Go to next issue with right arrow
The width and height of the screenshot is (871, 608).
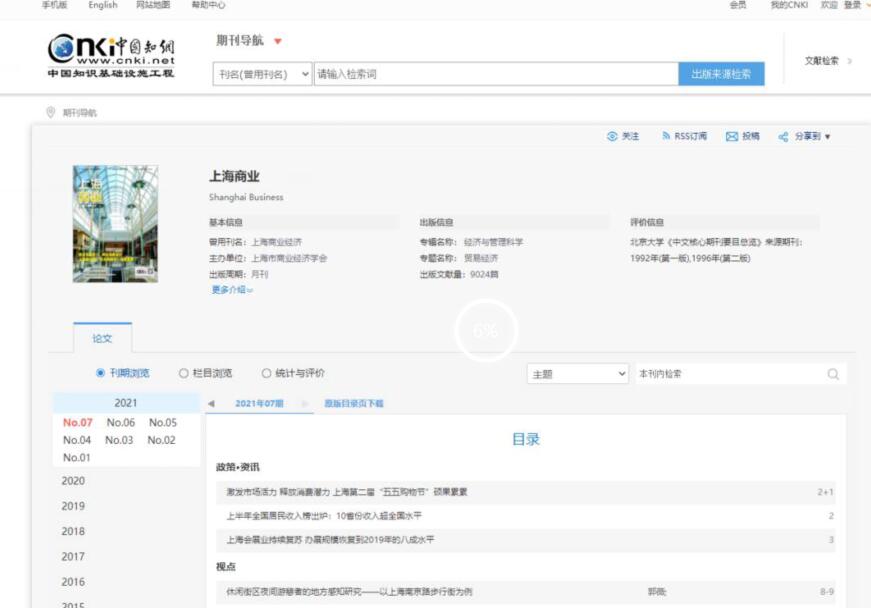click(x=305, y=404)
